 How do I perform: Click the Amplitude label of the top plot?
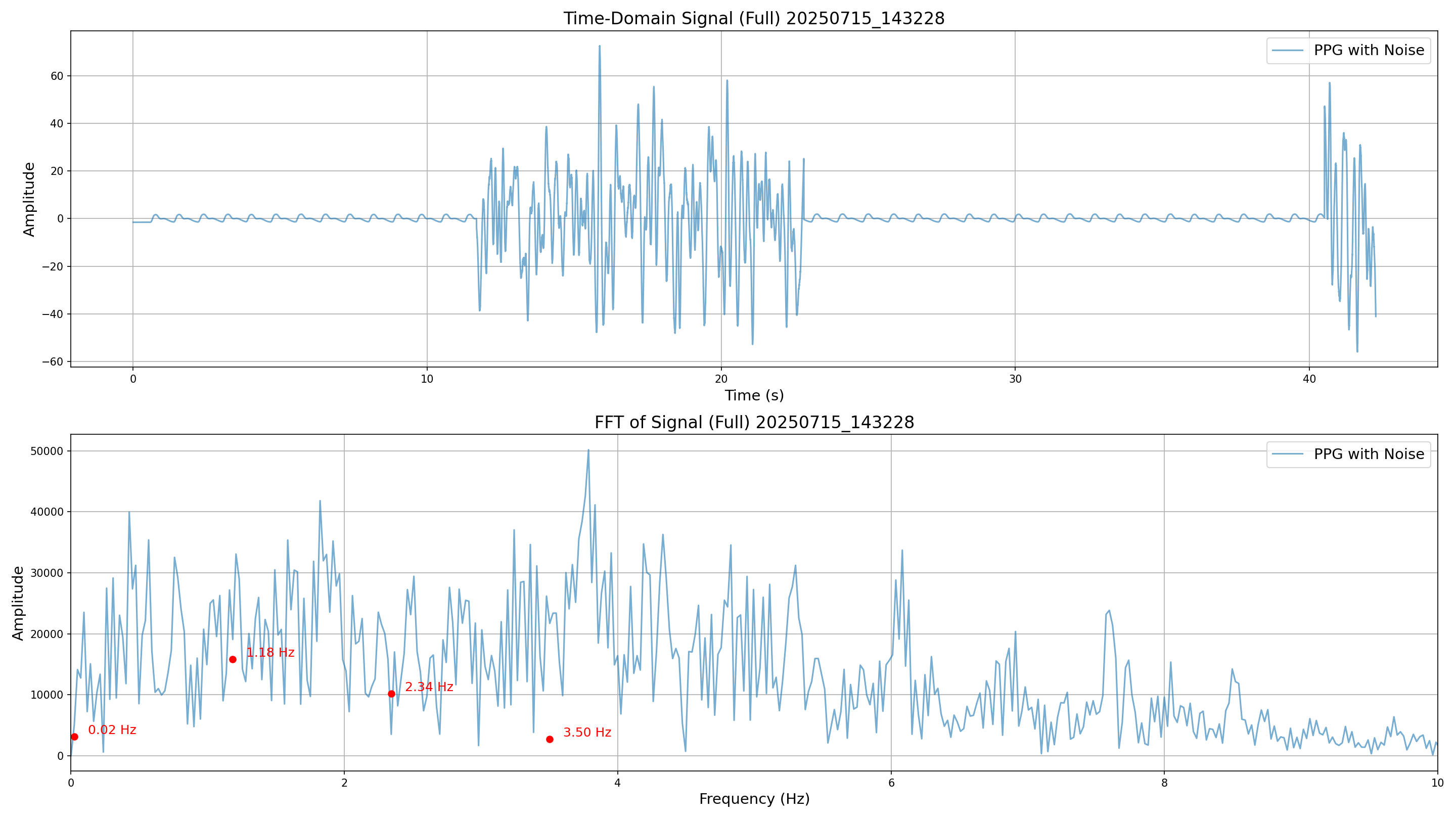(29, 199)
